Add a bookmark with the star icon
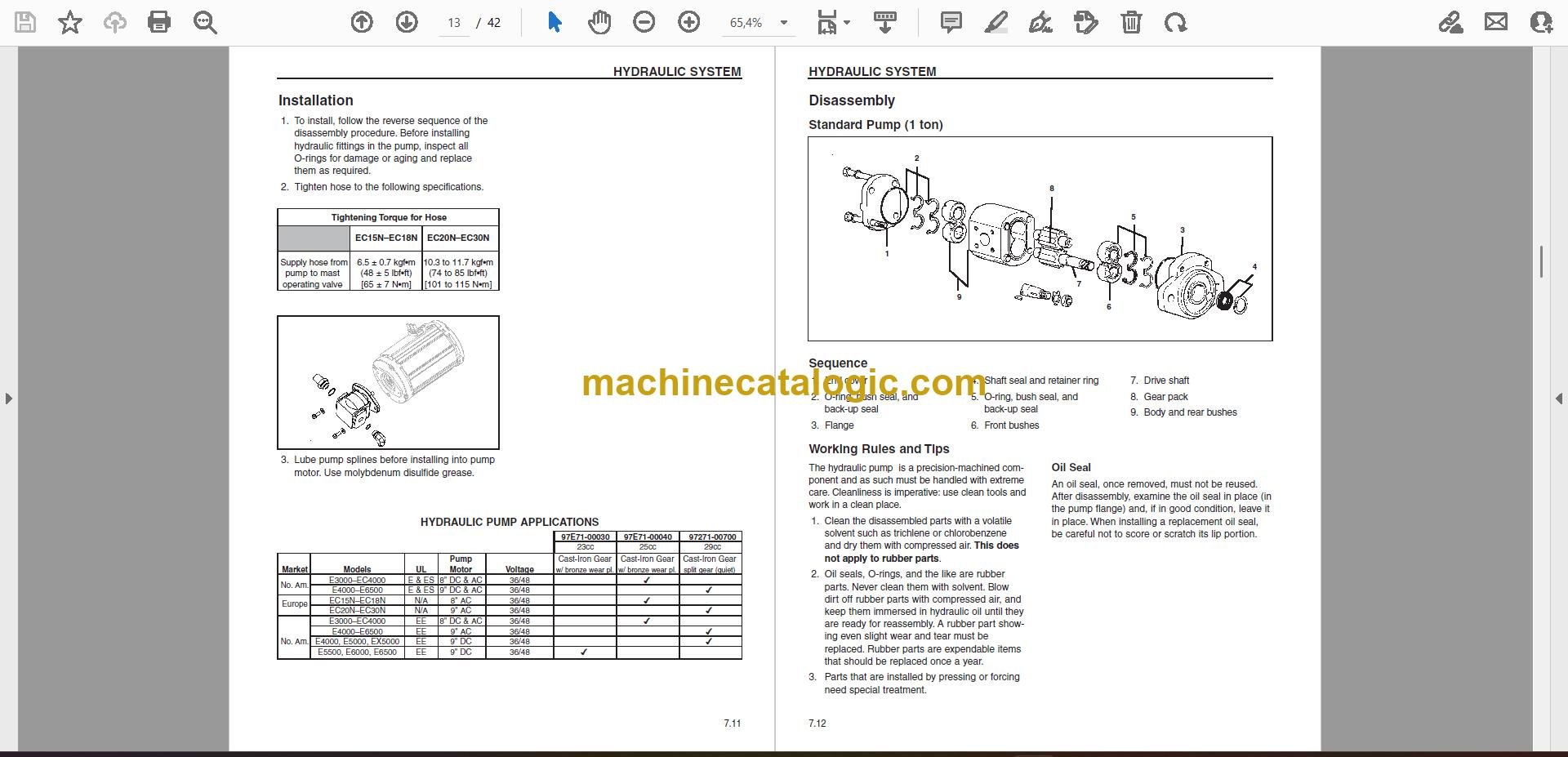 [70, 22]
